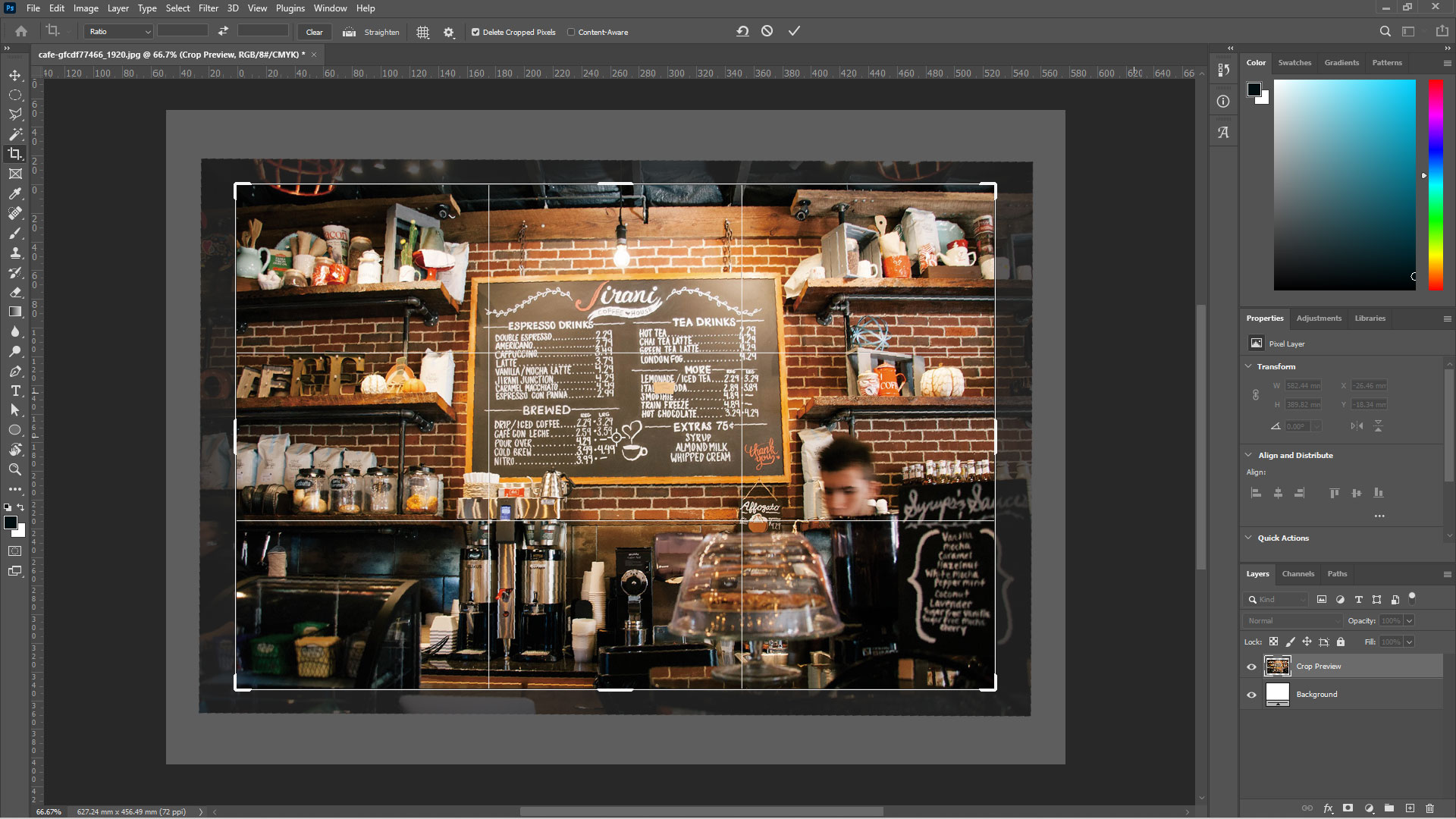Open crop overlay grid options

tap(423, 32)
